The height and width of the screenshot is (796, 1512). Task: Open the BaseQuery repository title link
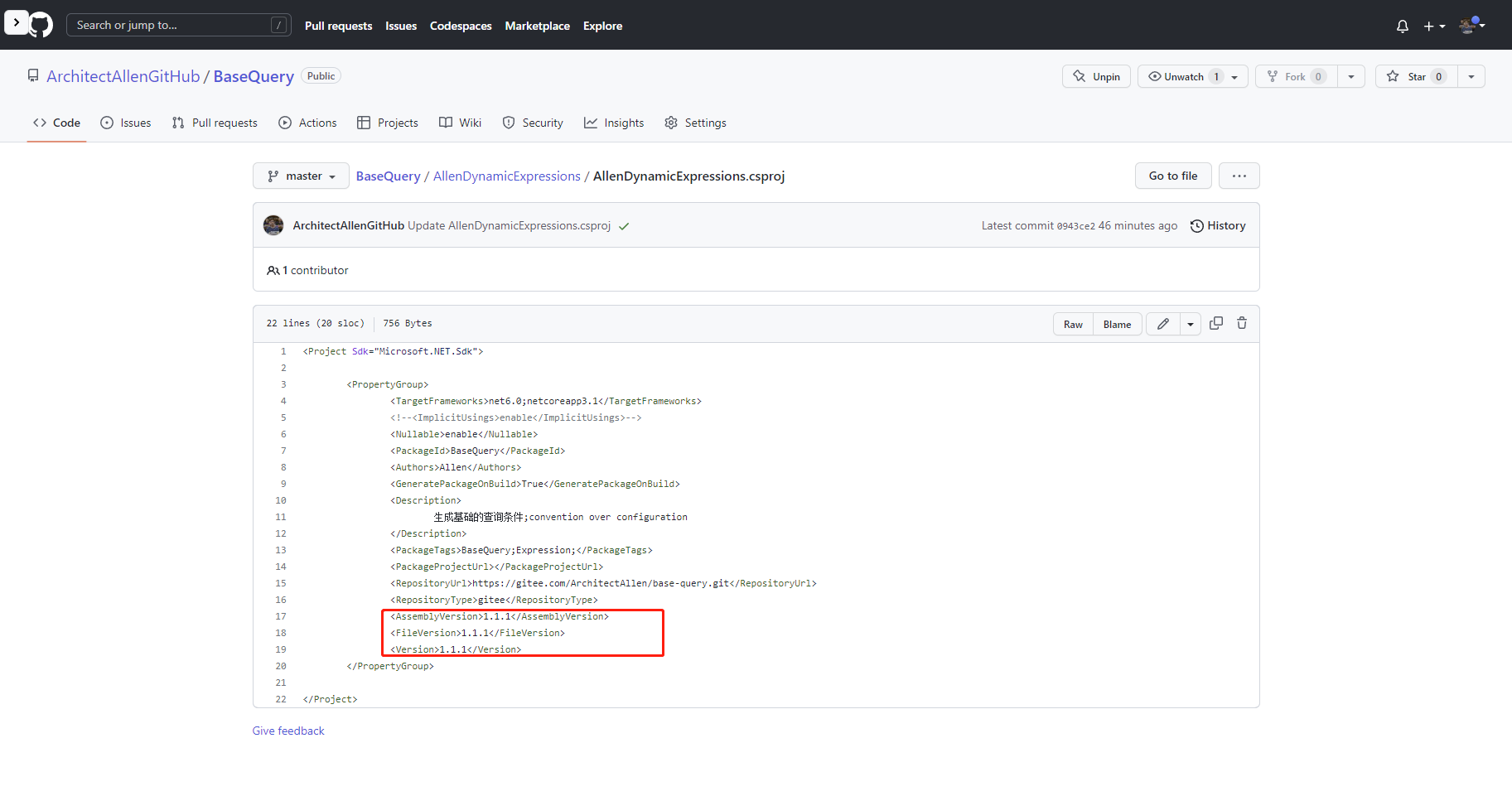coord(254,76)
